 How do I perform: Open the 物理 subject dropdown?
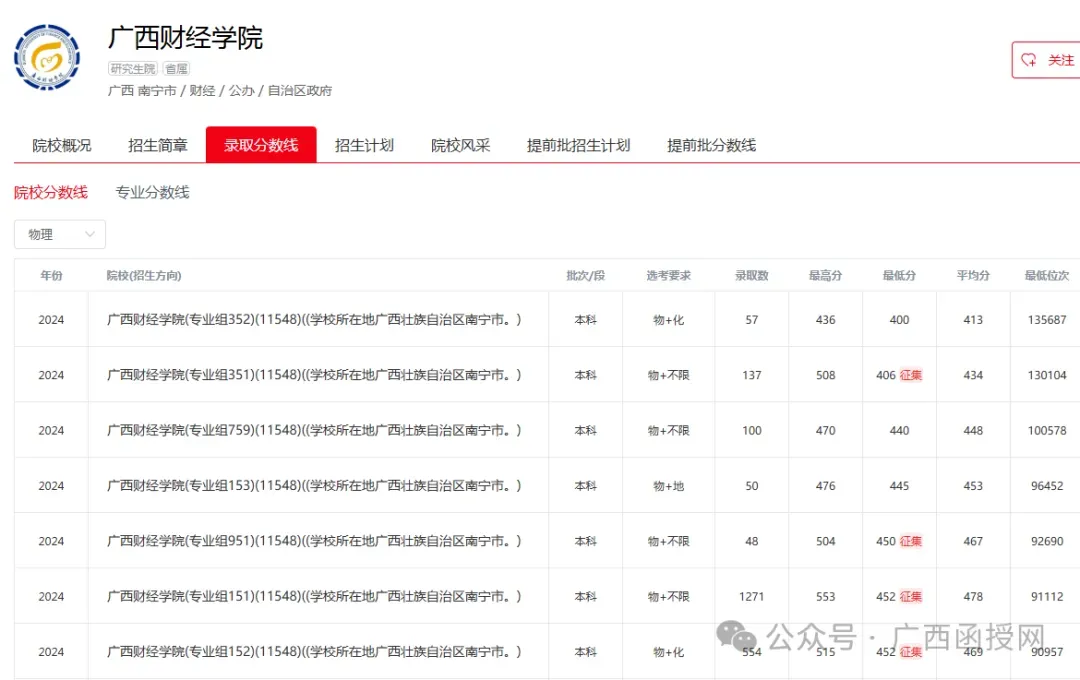click(x=60, y=234)
